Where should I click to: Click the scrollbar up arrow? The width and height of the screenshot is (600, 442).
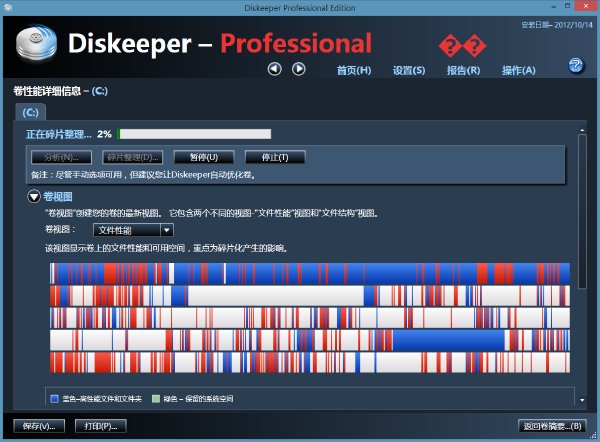pyautogui.click(x=582, y=130)
